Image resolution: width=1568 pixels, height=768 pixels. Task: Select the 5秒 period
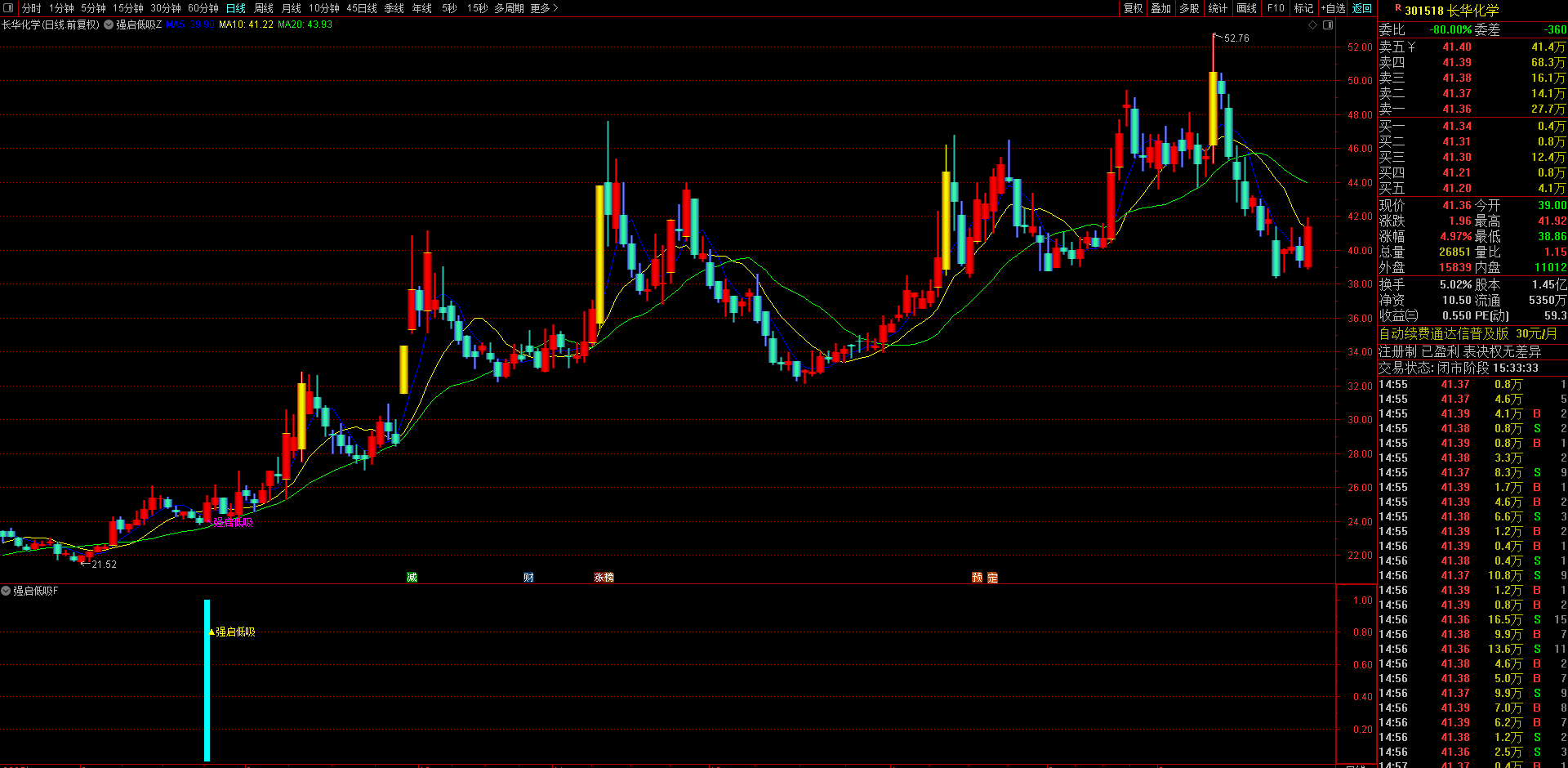click(x=449, y=8)
